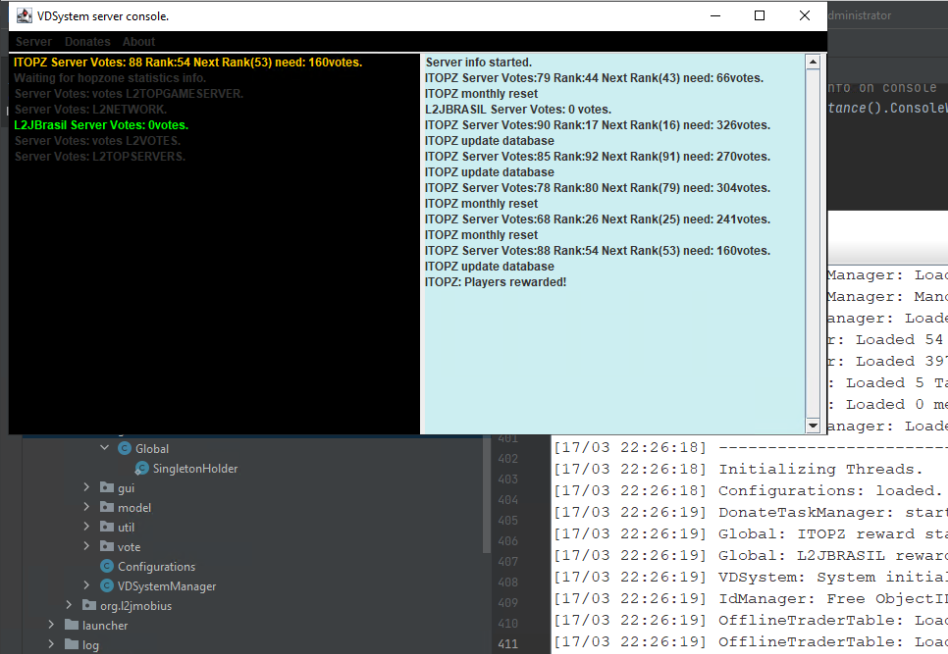This screenshot has height=654, width=948.
Task: Click 'DonateTaskManager' console output line
Action: [x=750, y=513]
